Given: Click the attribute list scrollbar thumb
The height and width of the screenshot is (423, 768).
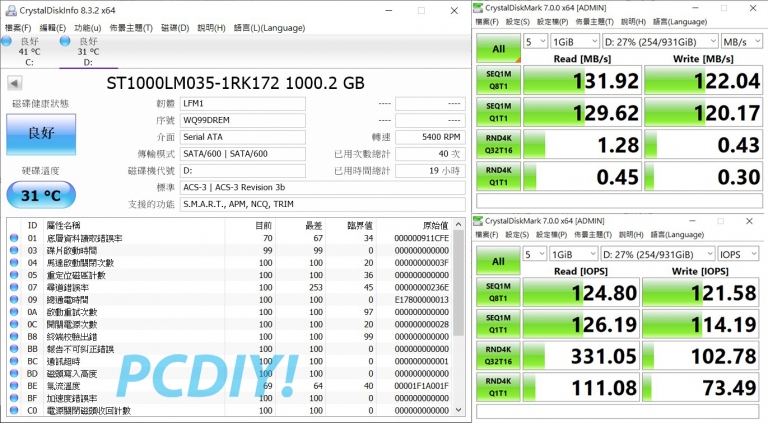Looking at the screenshot, I should click(x=458, y=283).
